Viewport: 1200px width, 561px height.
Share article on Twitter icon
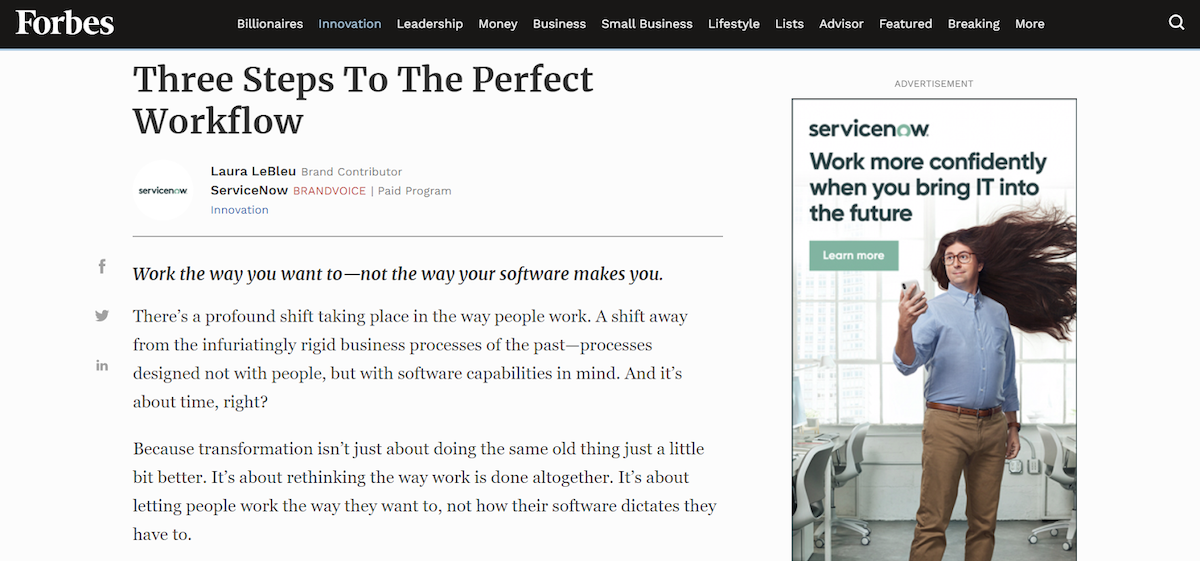[x=102, y=316]
